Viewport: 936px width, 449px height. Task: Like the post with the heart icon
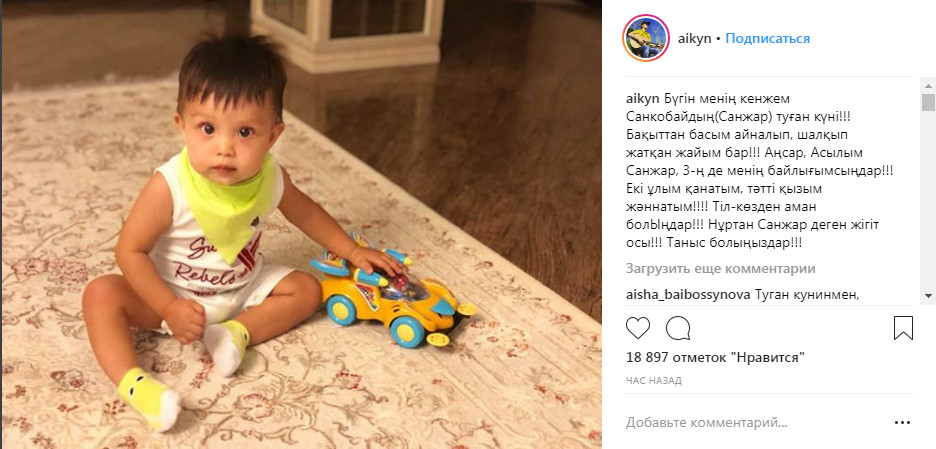pos(638,328)
